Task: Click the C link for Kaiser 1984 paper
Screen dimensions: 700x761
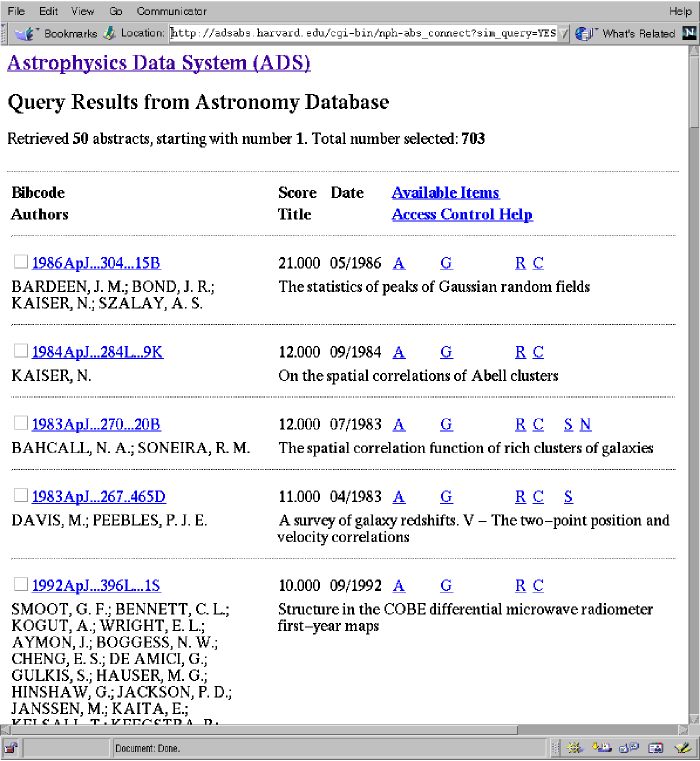Action: 538,352
